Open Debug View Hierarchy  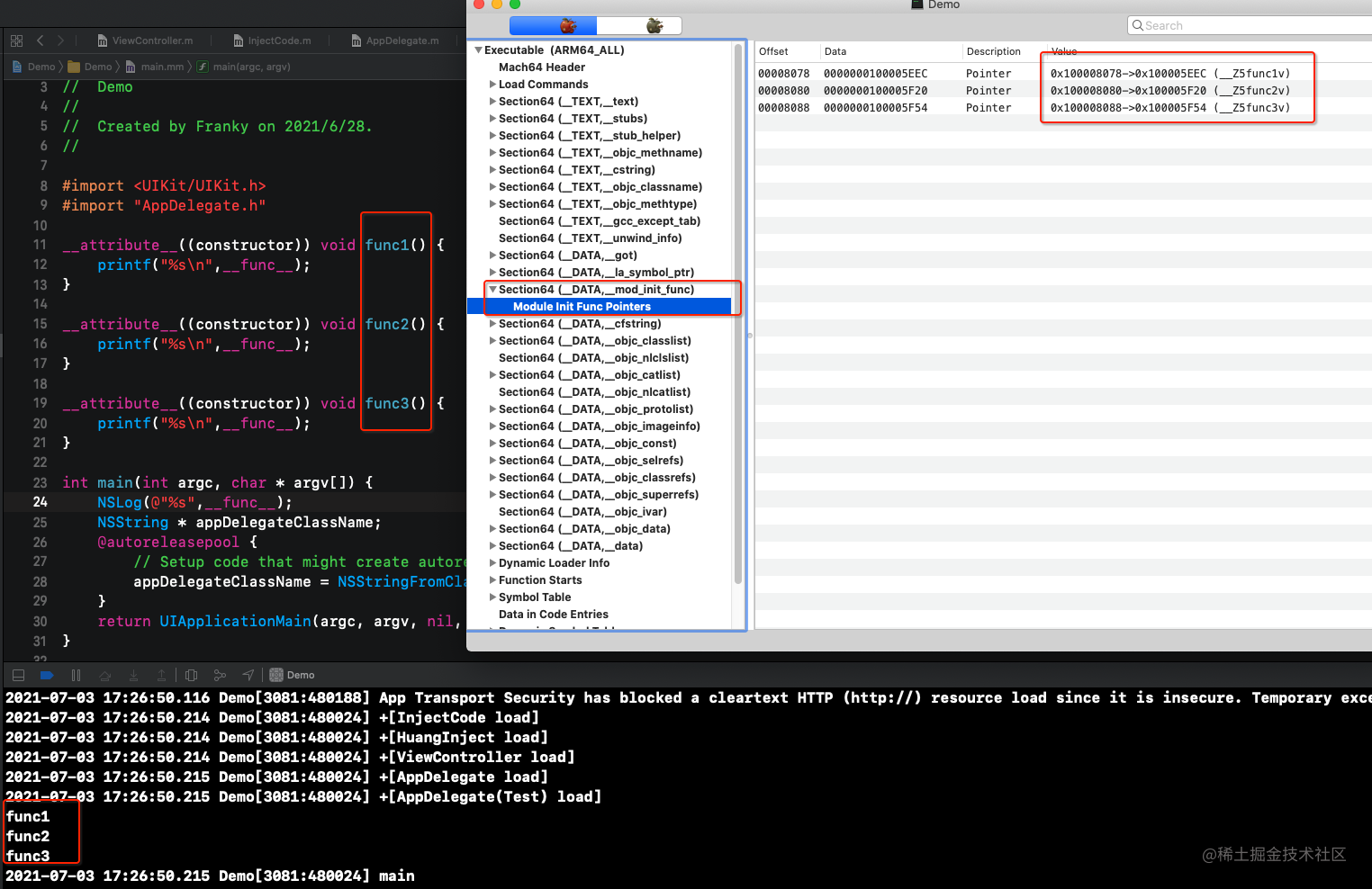point(191,675)
